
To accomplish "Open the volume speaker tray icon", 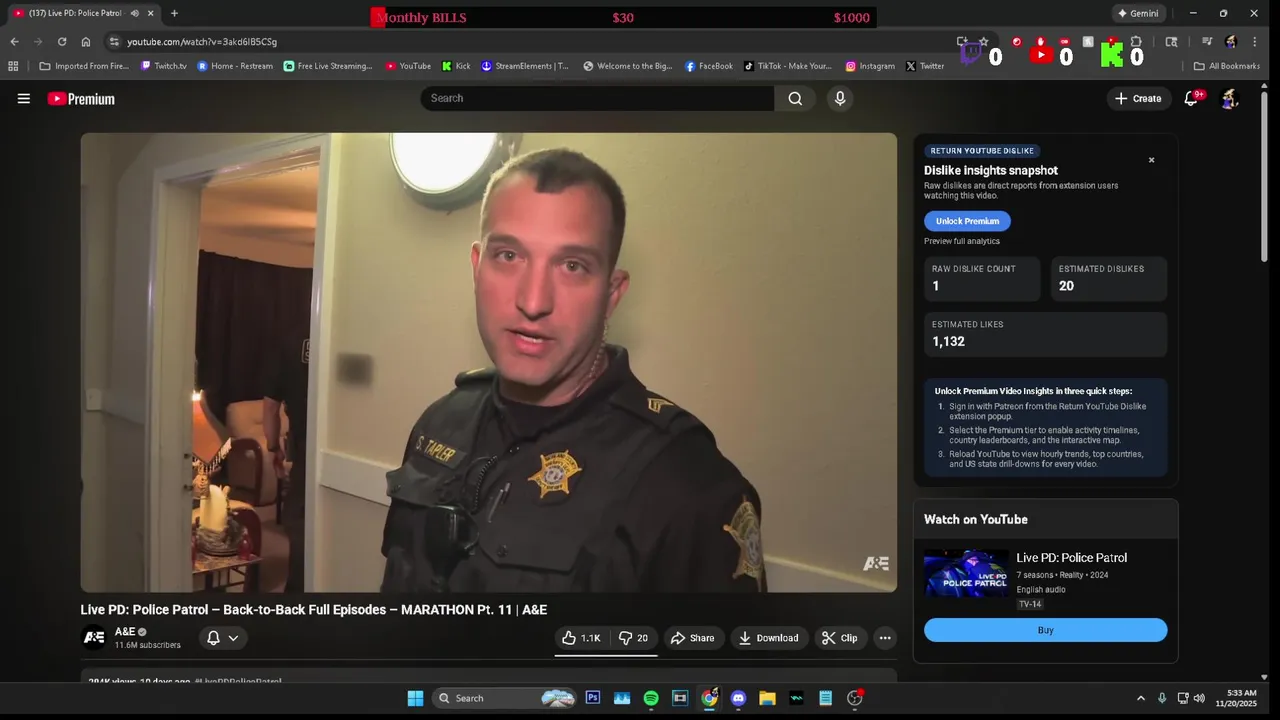I will [1199, 698].
